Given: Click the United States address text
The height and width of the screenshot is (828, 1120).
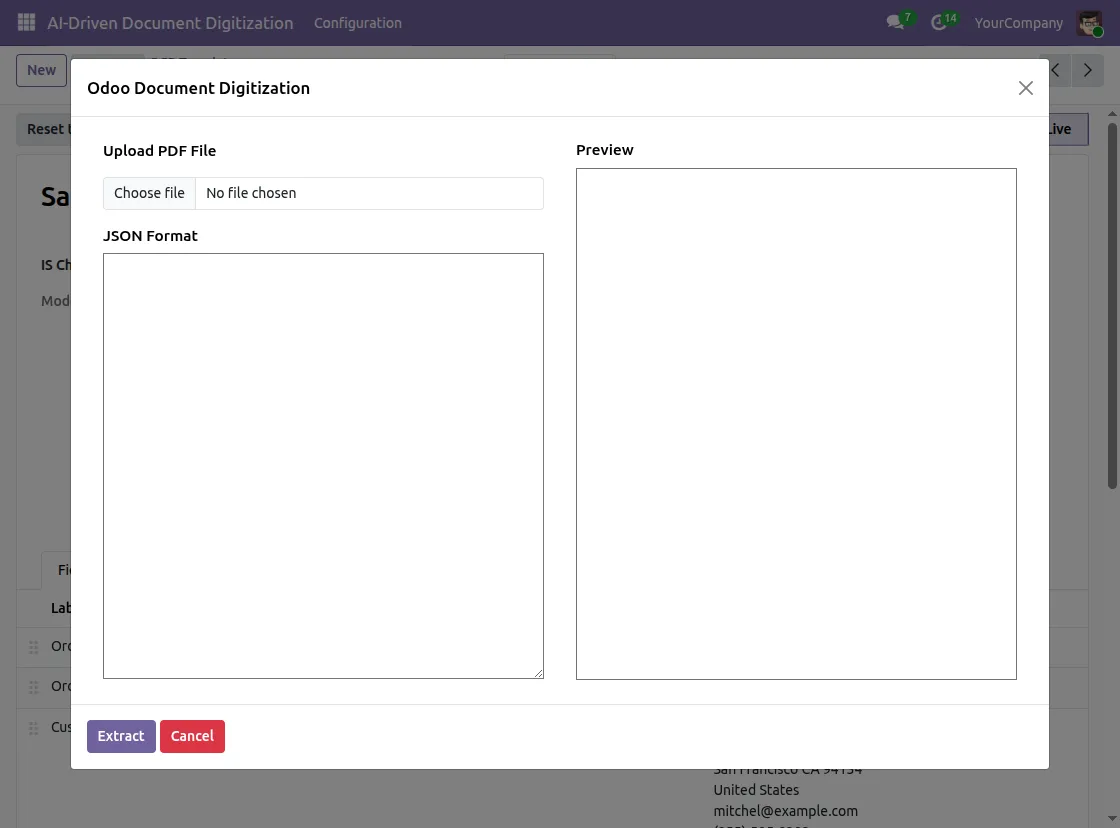Looking at the screenshot, I should pyautogui.click(x=756, y=790).
